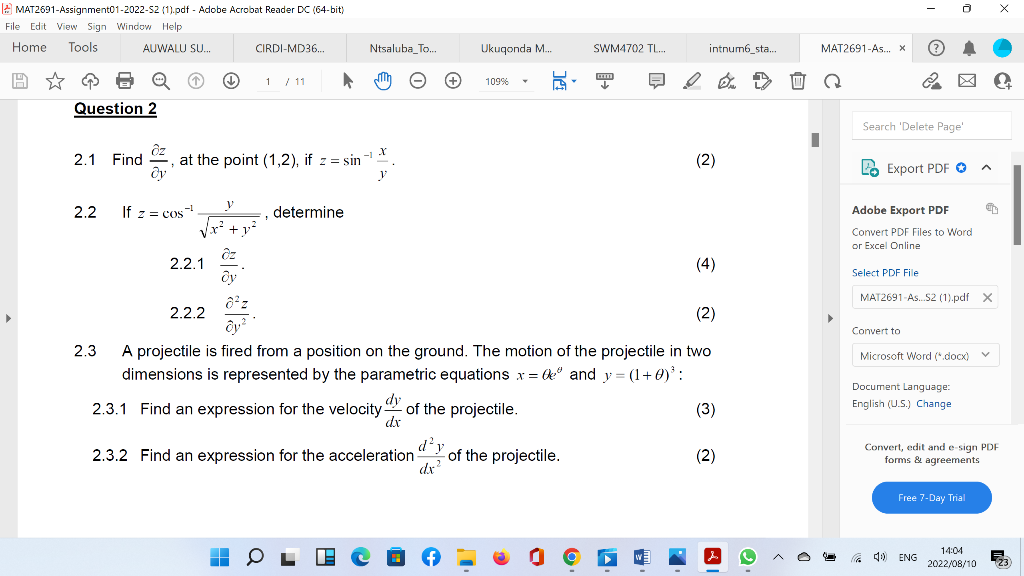Click the Print icon
This screenshot has width=1024, height=576.
click(x=127, y=82)
